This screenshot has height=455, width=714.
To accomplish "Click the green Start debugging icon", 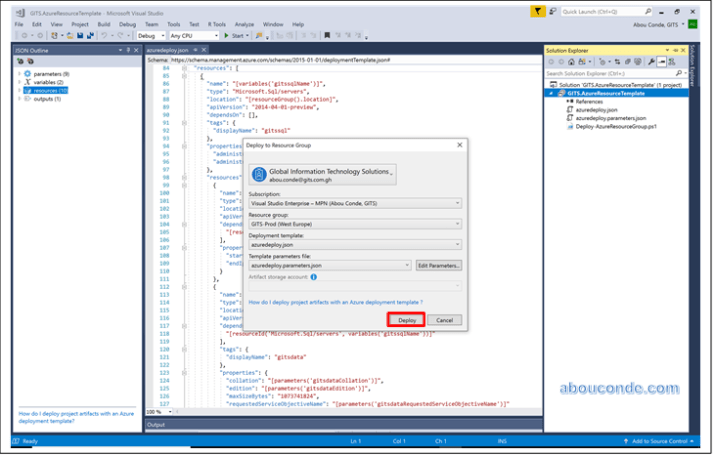I will [226, 35].
